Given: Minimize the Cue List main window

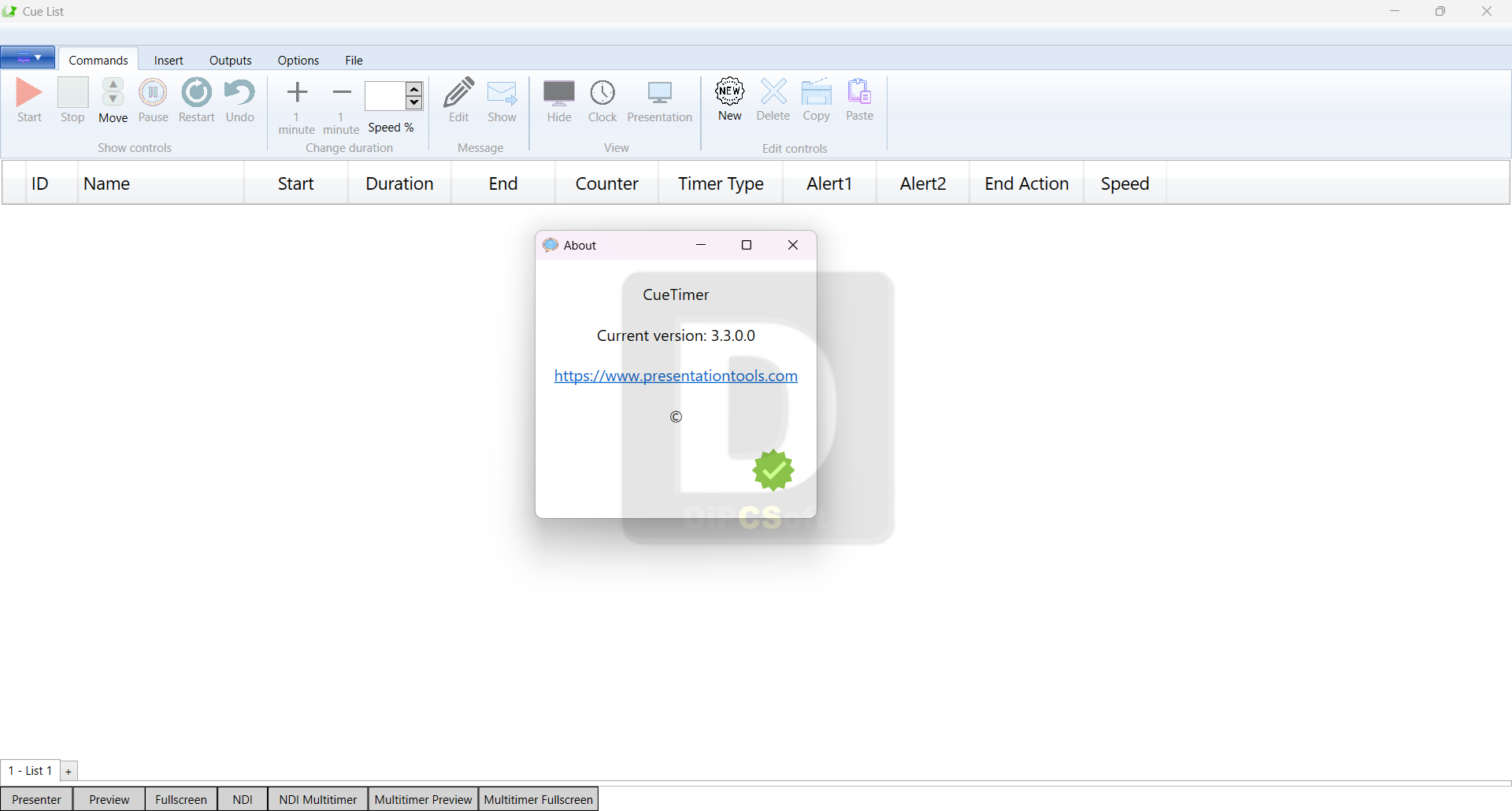Looking at the screenshot, I should (1395, 11).
